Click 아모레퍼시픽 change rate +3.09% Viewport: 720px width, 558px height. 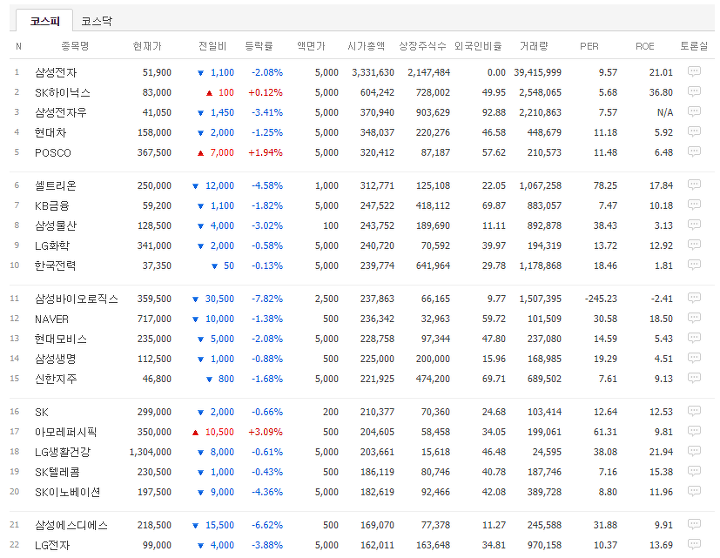click(265, 432)
